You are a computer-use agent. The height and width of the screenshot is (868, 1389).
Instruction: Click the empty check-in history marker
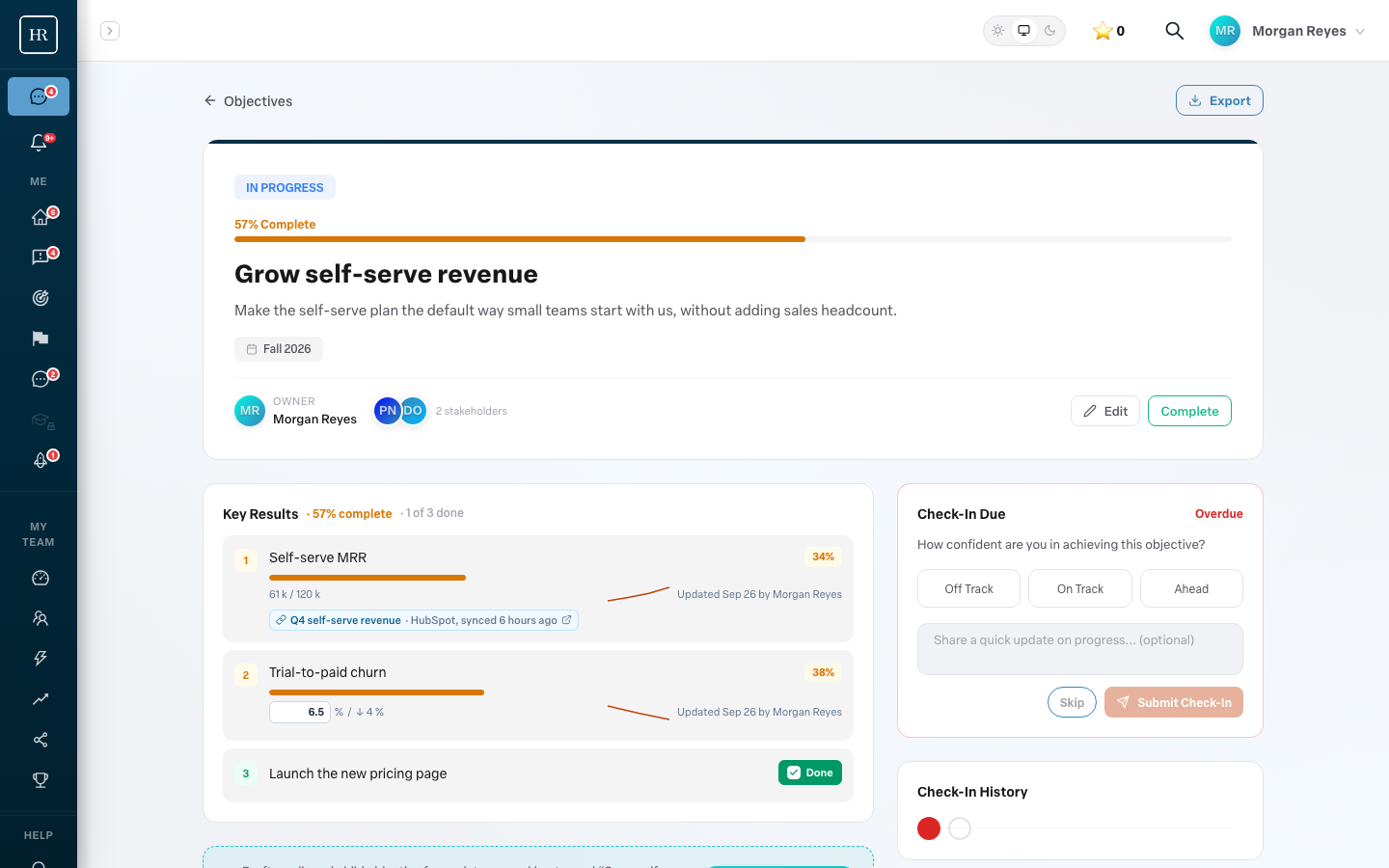pos(960,828)
